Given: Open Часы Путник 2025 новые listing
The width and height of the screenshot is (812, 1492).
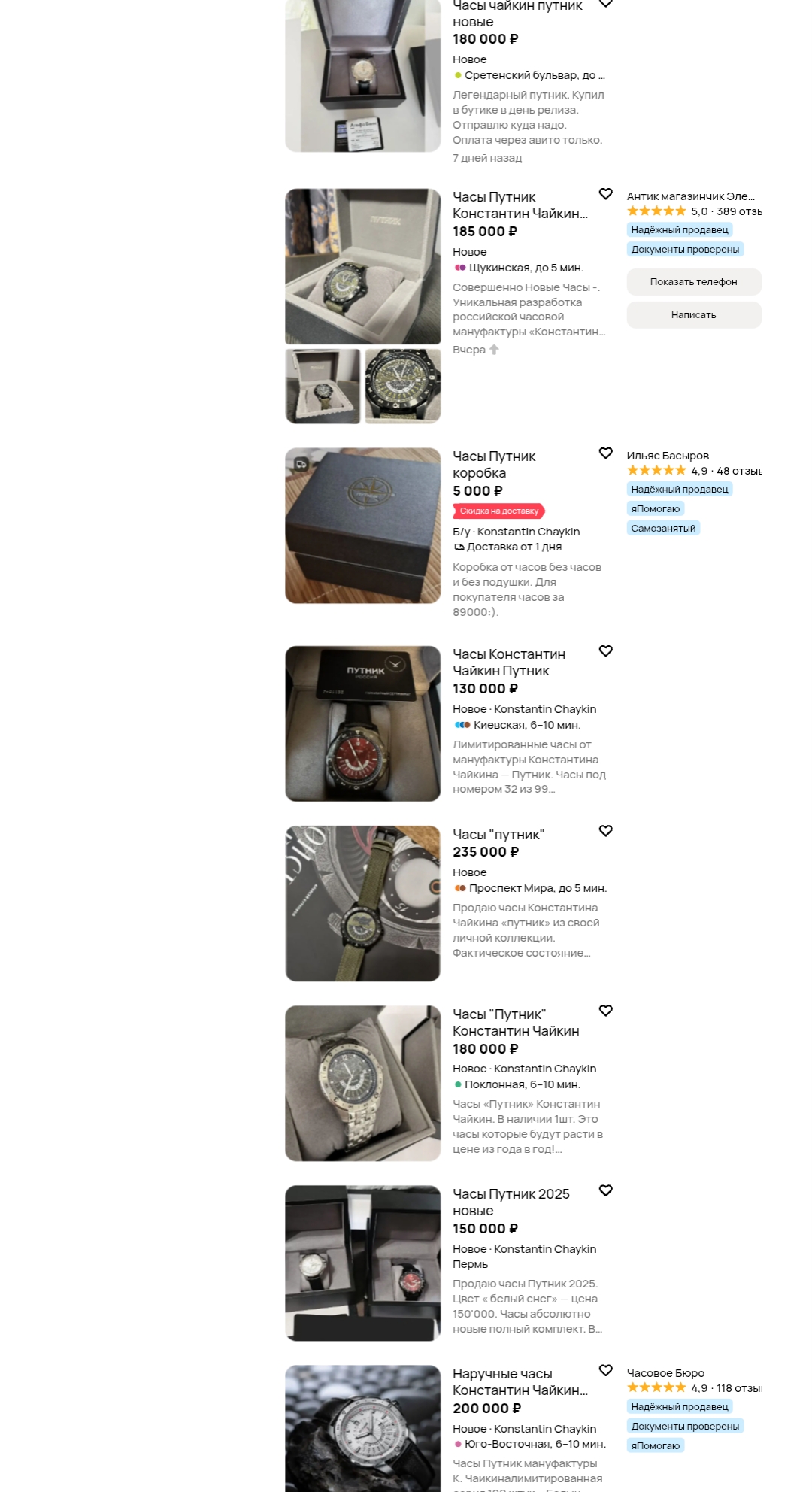Looking at the screenshot, I should [x=511, y=1202].
